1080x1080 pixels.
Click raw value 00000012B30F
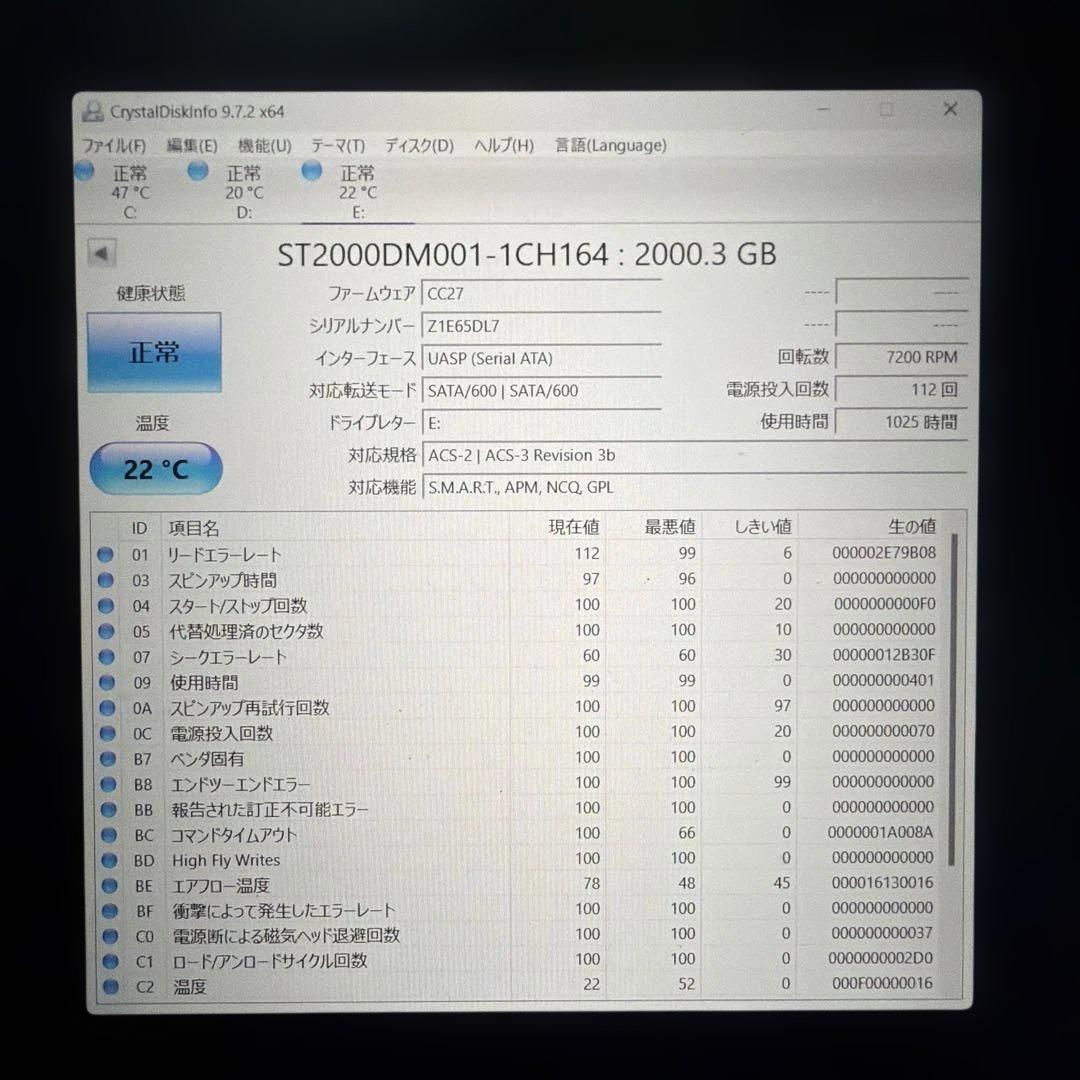(884, 655)
